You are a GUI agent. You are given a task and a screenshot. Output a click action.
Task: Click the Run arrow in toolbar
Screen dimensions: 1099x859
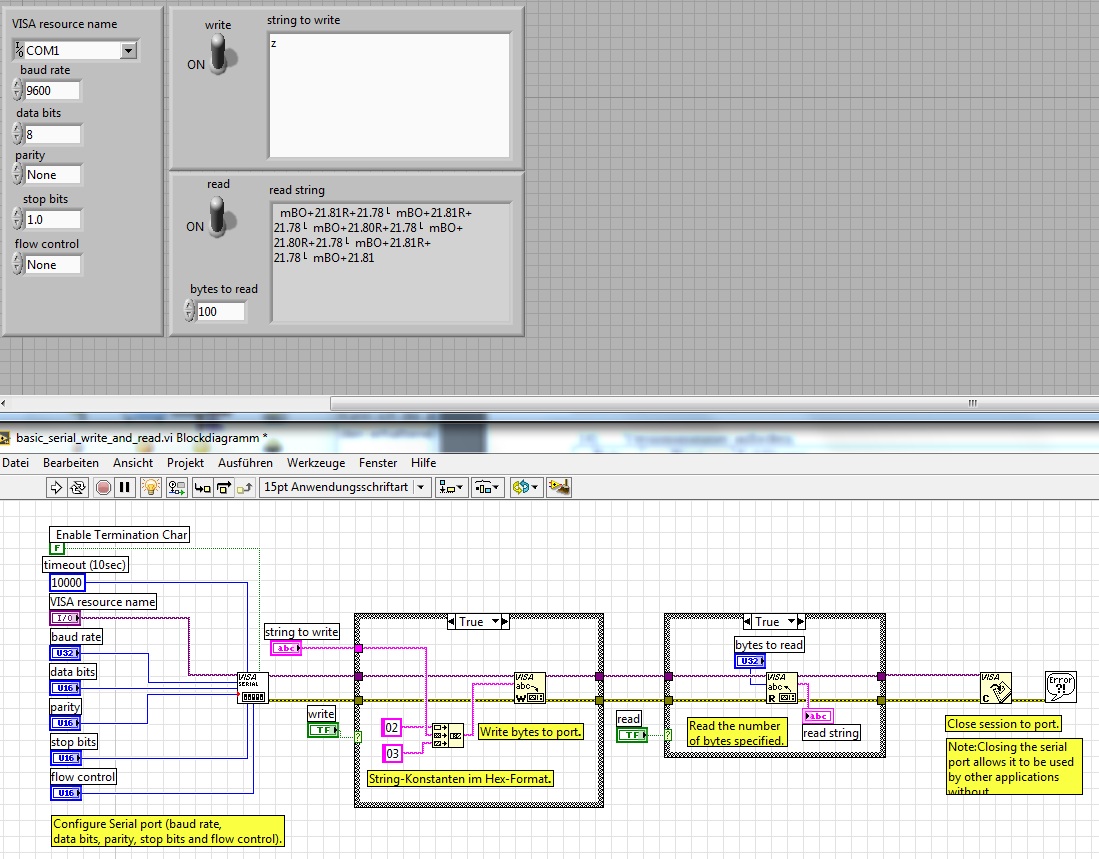point(56,487)
